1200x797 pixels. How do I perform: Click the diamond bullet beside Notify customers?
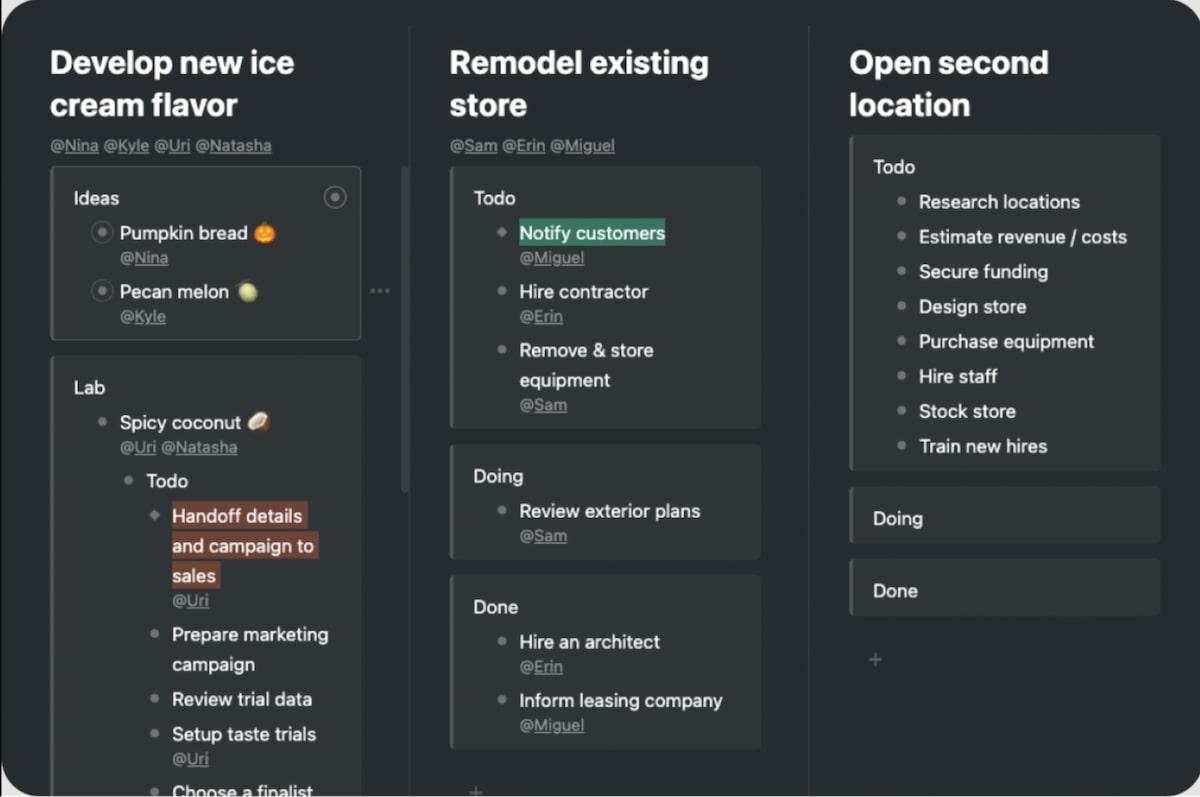pos(501,233)
